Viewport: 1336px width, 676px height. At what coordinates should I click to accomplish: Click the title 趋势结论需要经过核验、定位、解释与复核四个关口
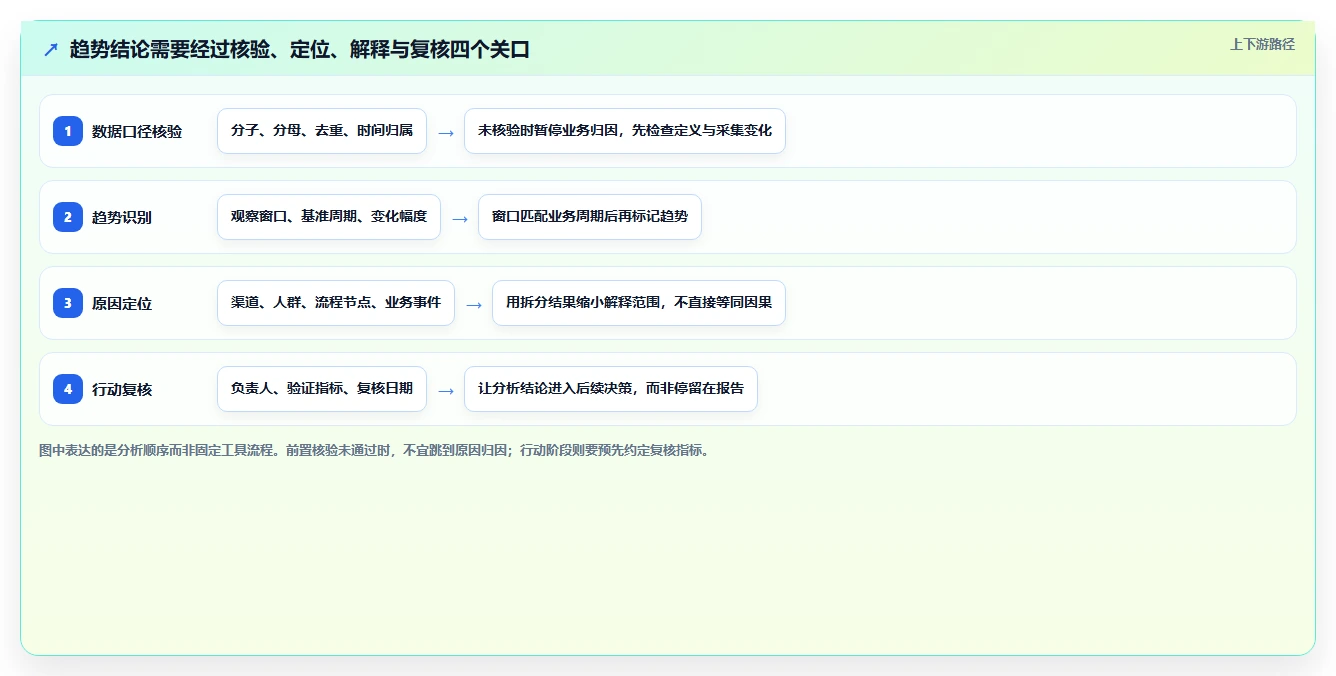tap(300, 49)
